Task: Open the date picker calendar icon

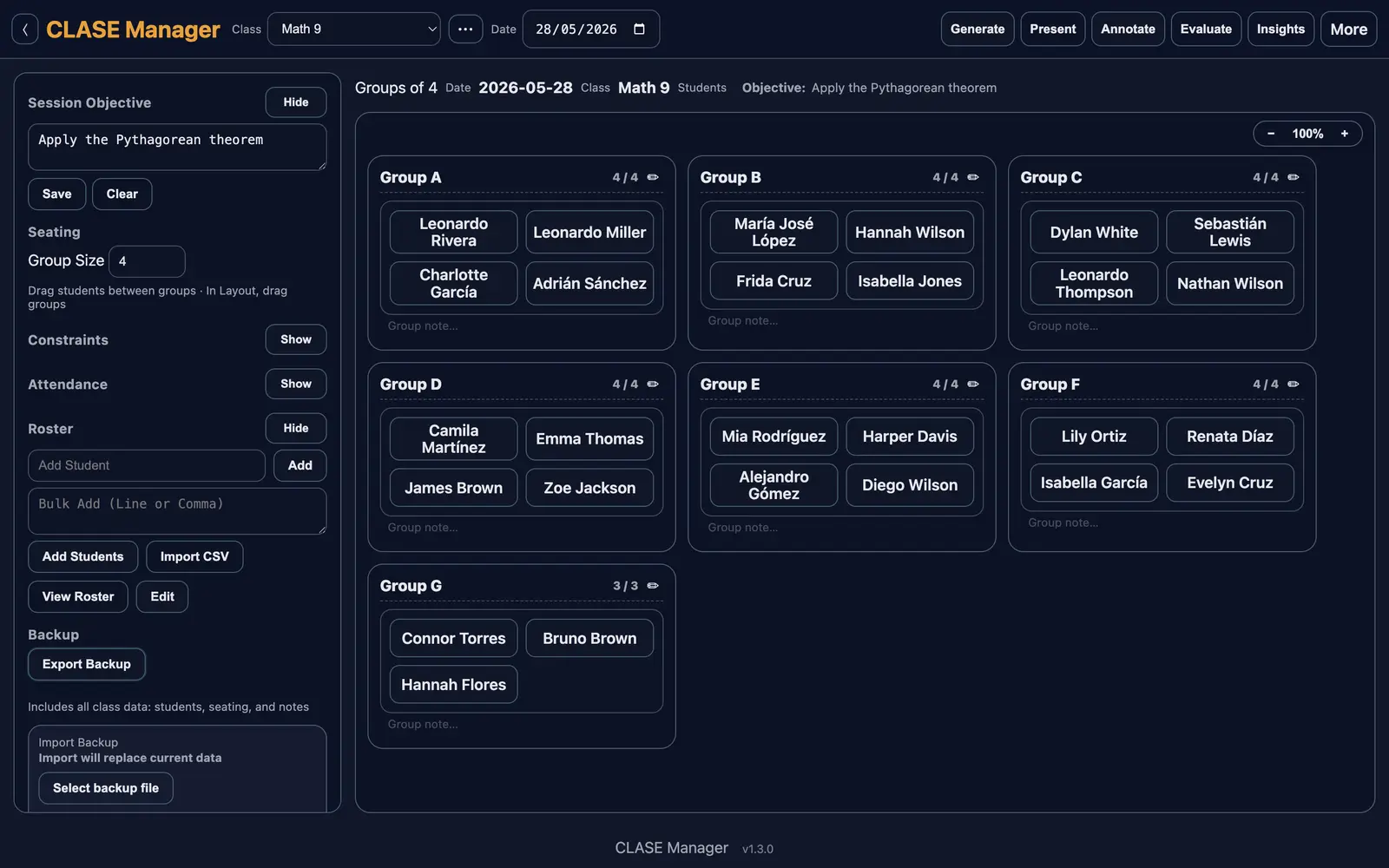Action: click(x=640, y=30)
